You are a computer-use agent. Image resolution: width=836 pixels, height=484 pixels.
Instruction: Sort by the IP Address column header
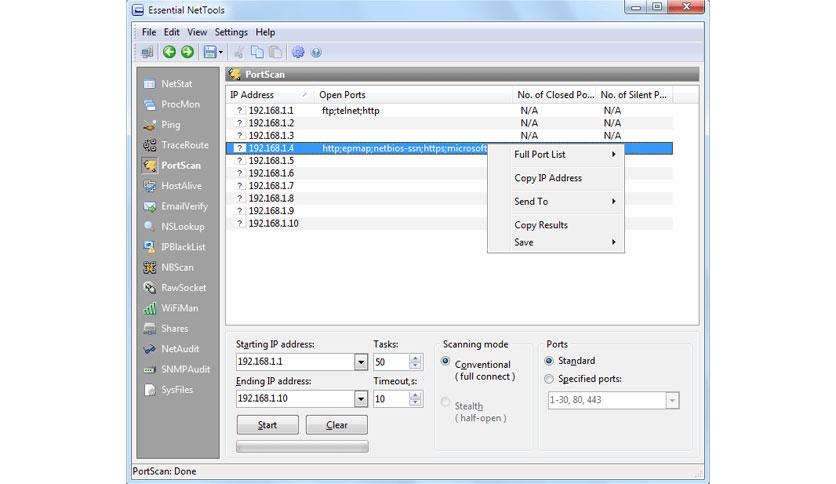[270, 95]
